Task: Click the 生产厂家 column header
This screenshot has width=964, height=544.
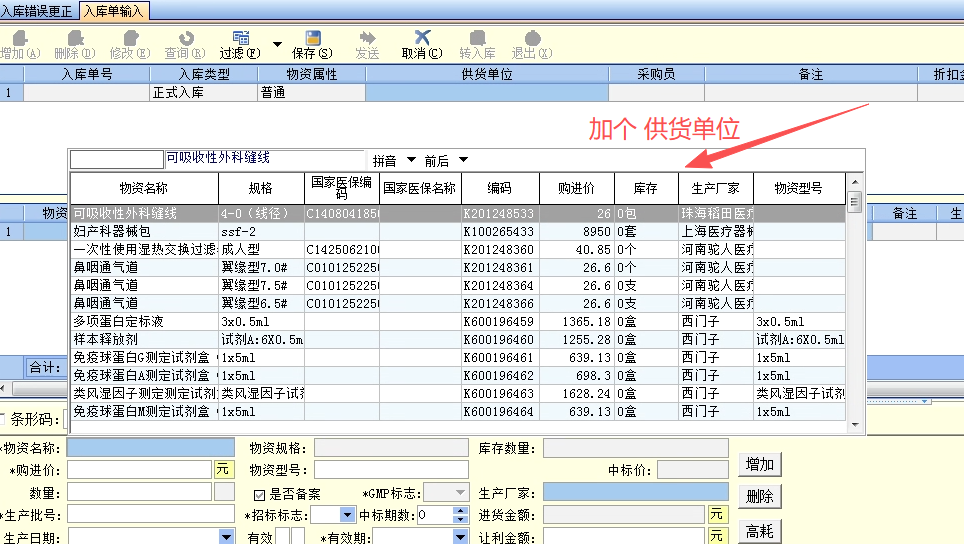Action: (x=716, y=188)
